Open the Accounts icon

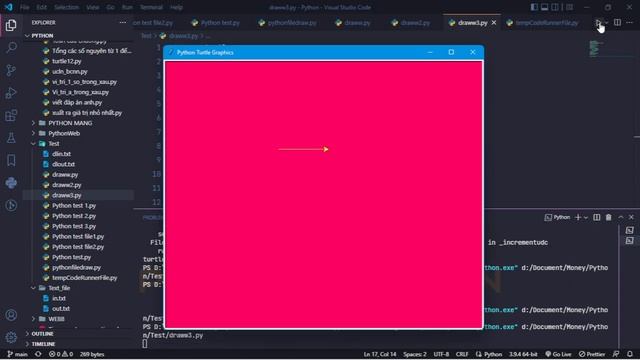pos(11,315)
